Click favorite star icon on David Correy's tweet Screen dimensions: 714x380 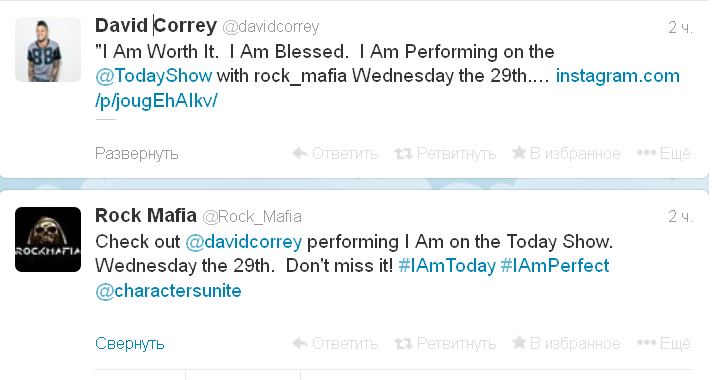(x=519, y=152)
